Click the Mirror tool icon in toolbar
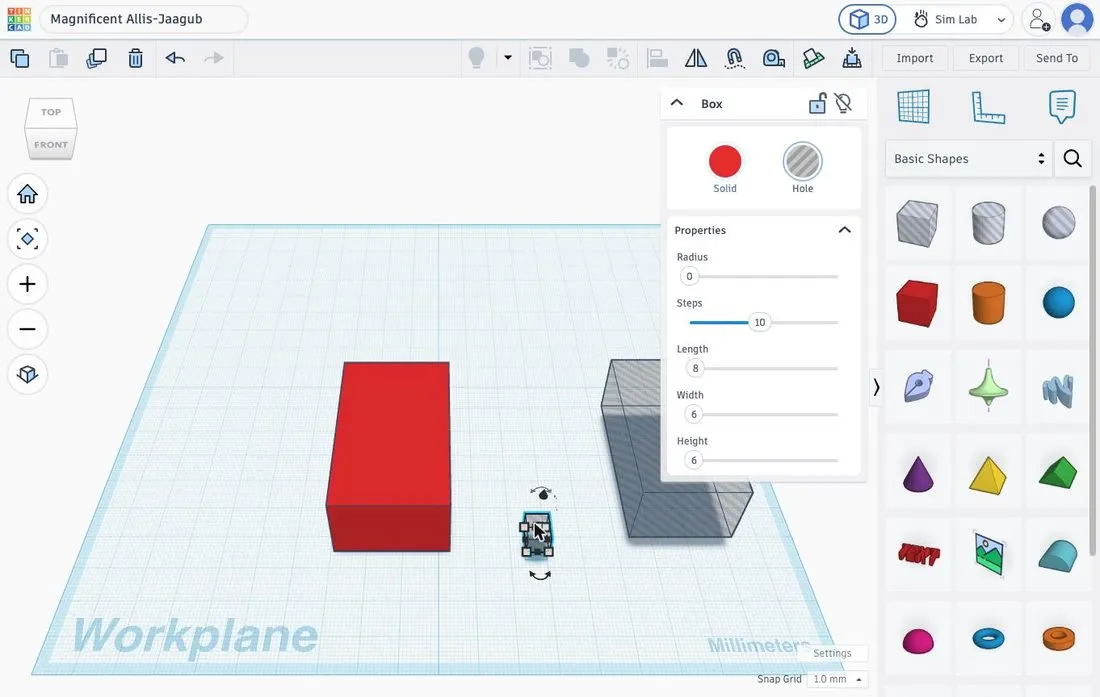The height and width of the screenshot is (697, 1100). [x=695, y=58]
